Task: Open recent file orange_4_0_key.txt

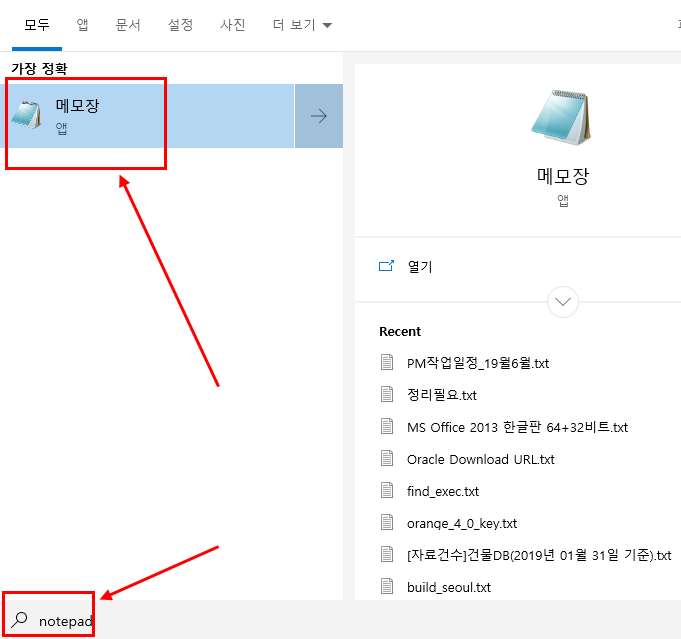Action: 462,523
